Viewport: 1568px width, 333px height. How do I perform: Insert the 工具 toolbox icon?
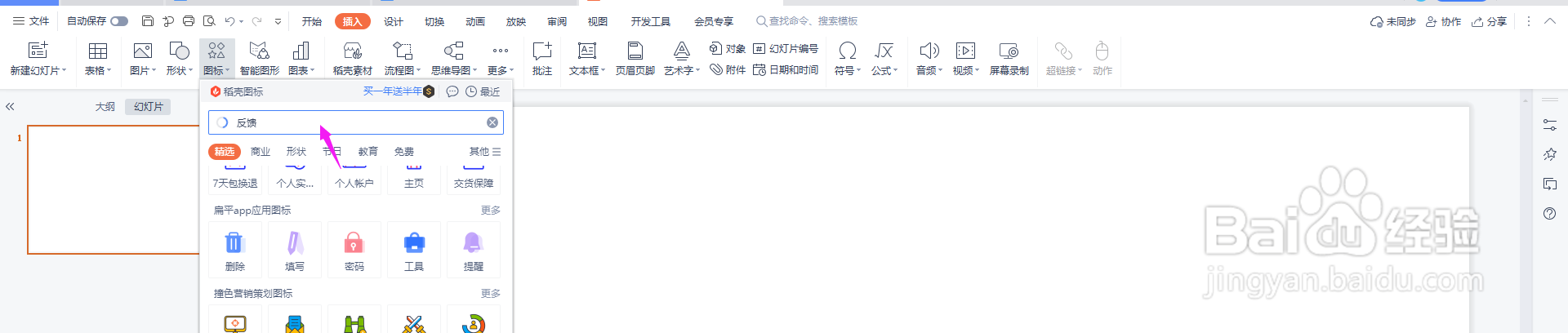[x=414, y=250]
